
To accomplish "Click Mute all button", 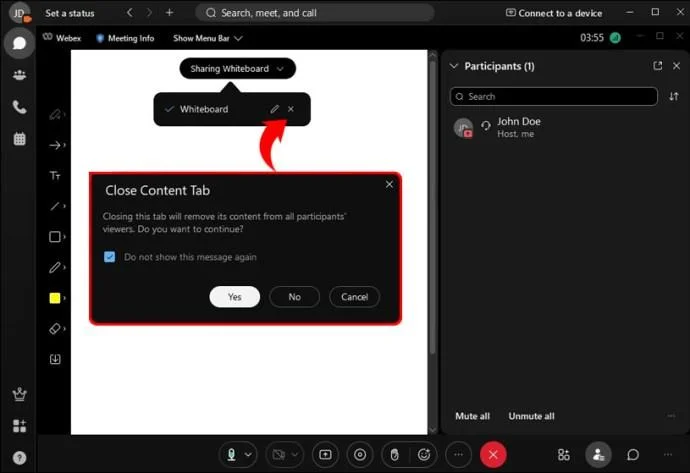I will coord(472,416).
